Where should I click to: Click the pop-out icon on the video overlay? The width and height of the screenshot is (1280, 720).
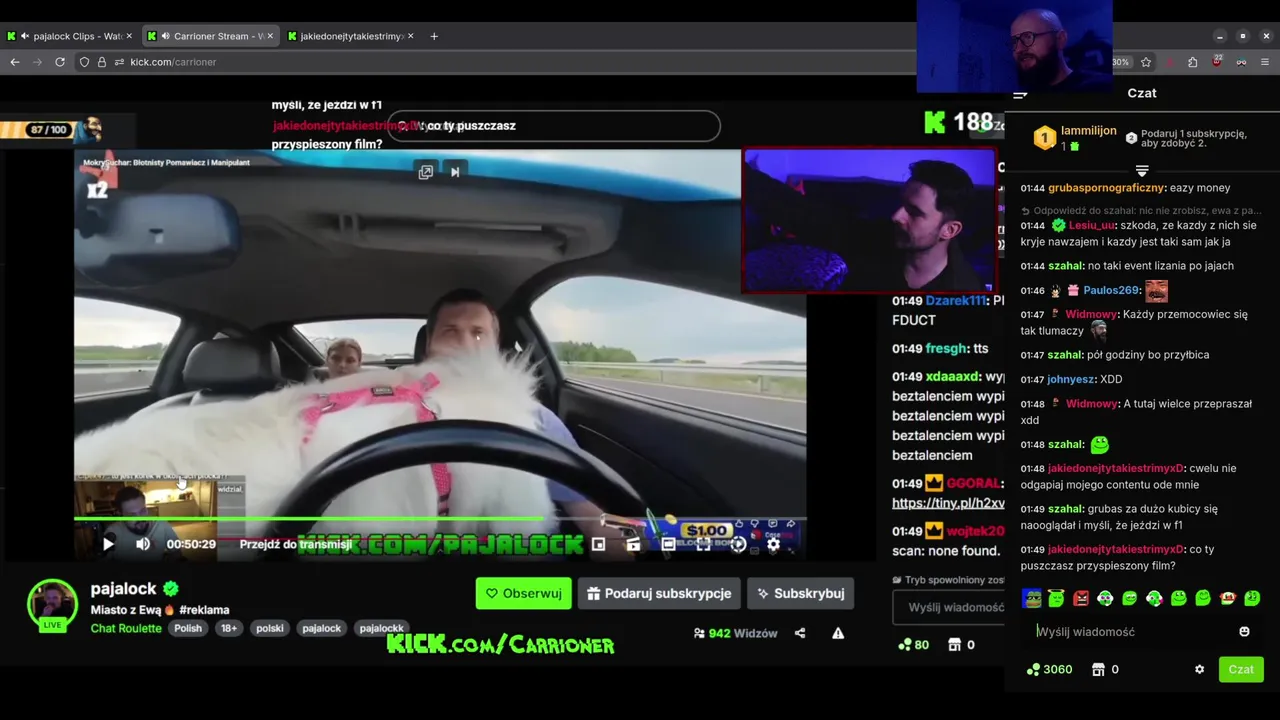coord(426,172)
